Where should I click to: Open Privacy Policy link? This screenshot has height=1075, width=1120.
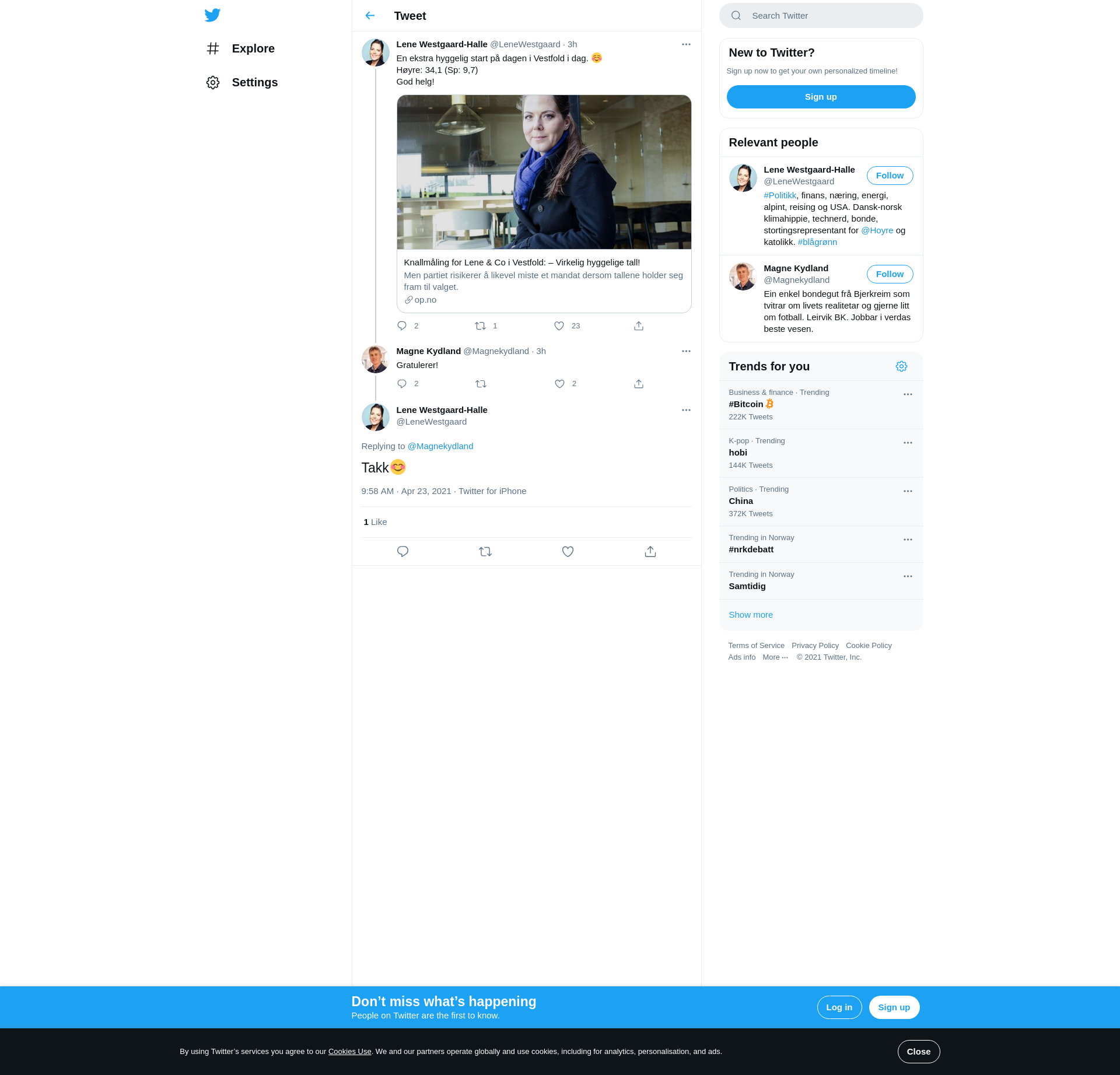click(x=815, y=646)
